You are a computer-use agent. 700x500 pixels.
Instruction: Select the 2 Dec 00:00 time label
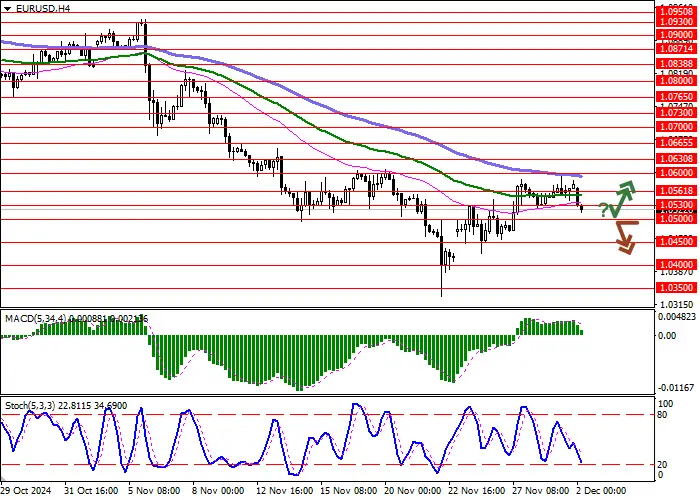(601, 491)
